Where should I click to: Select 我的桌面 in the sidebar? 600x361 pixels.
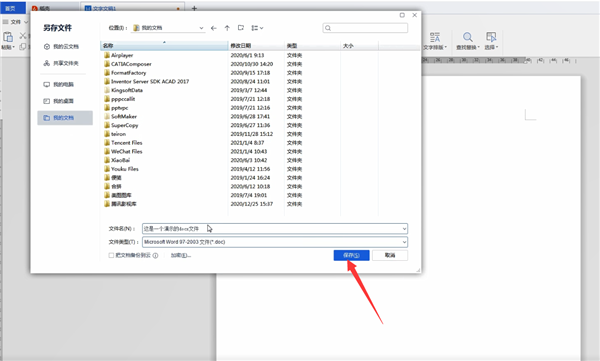click(x=59, y=101)
